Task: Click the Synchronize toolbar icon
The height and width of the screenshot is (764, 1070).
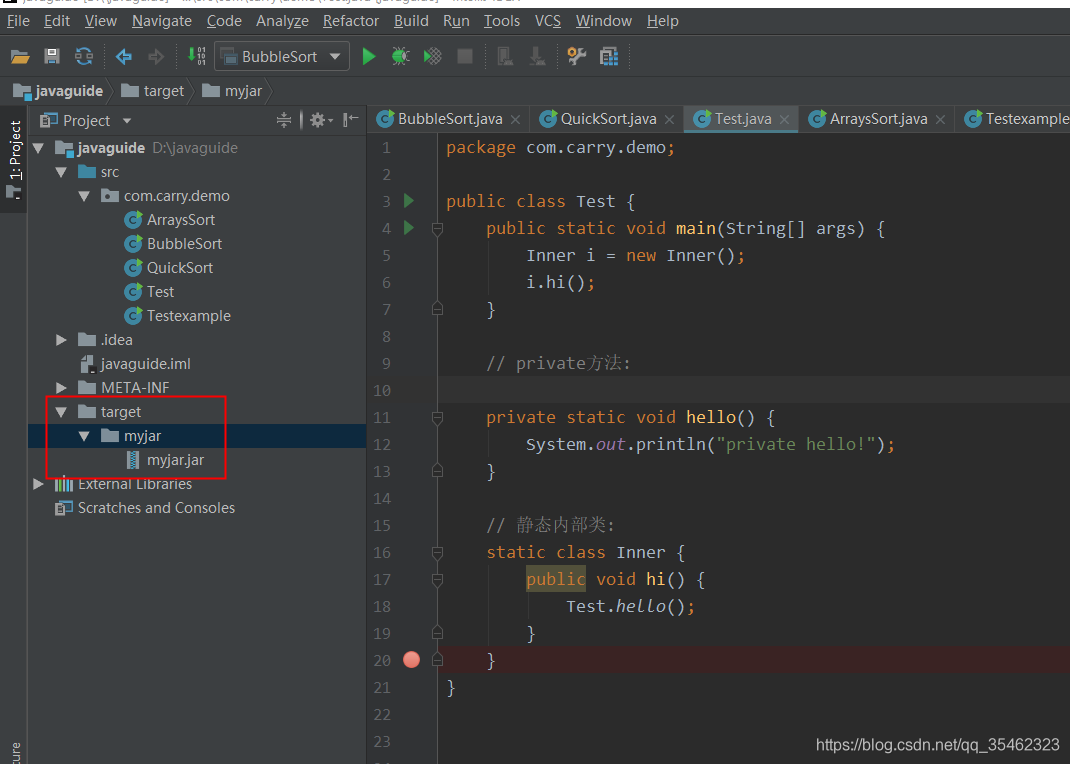Action: 83,56
